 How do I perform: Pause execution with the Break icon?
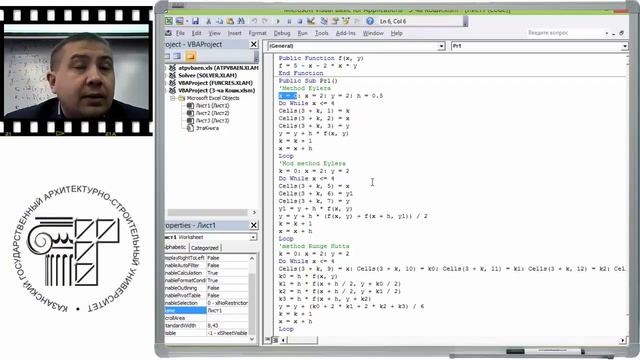click(289, 21)
